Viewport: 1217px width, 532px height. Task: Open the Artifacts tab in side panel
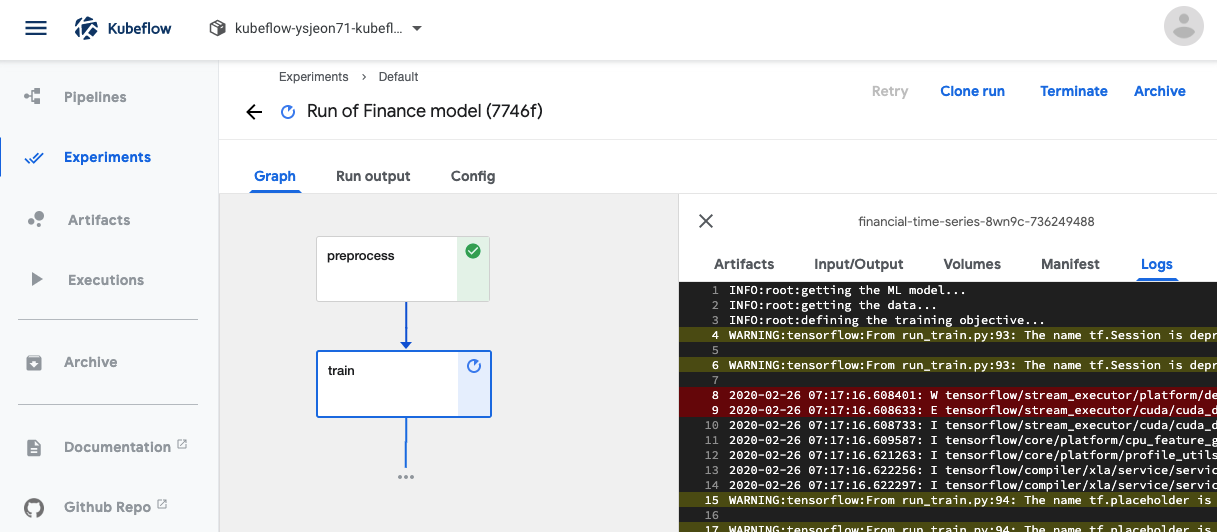click(x=744, y=264)
